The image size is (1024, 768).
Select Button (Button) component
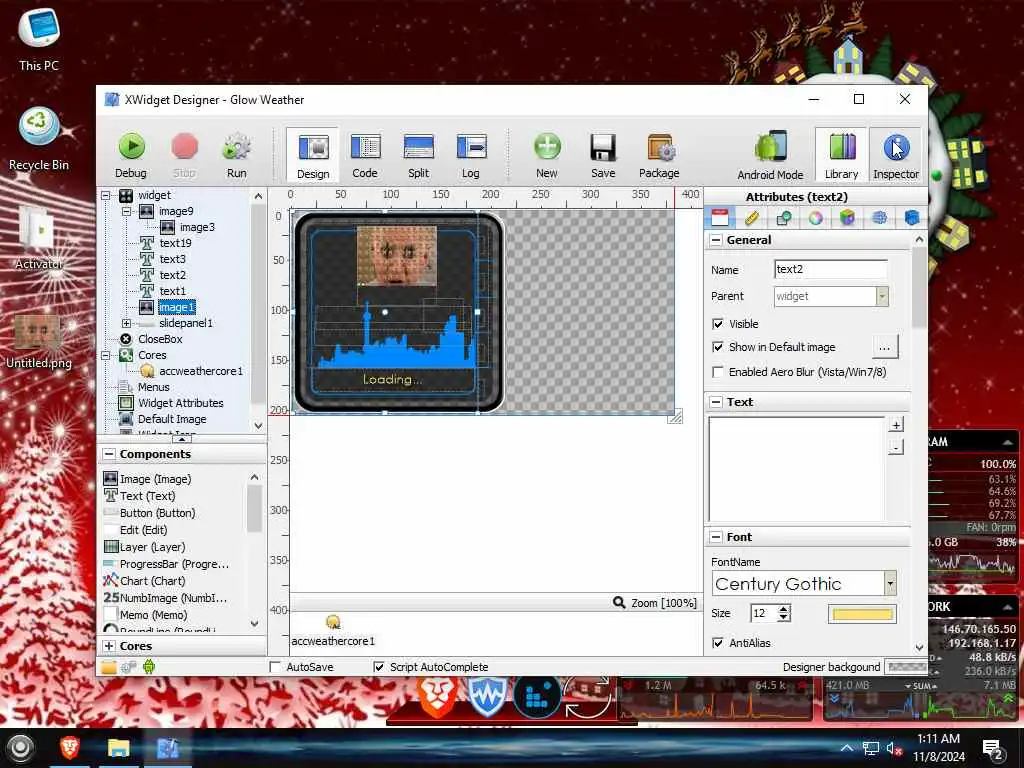pyautogui.click(x=149, y=513)
